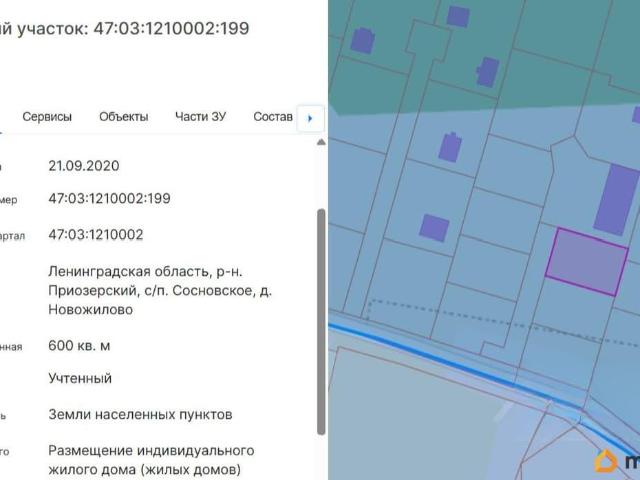Image resolution: width=640 pixels, height=480 pixels.
Task: Click the right arrow to show more tabs
Action: click(x=310, y=118)
